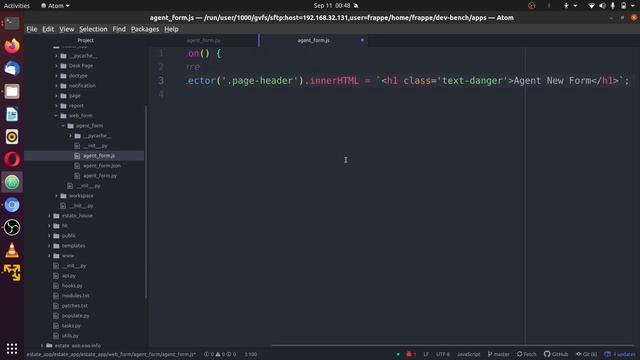The width and height of the screenshot is (640, 360).
Task: Open the system menu arrow in the top bar
Action: 633,6
